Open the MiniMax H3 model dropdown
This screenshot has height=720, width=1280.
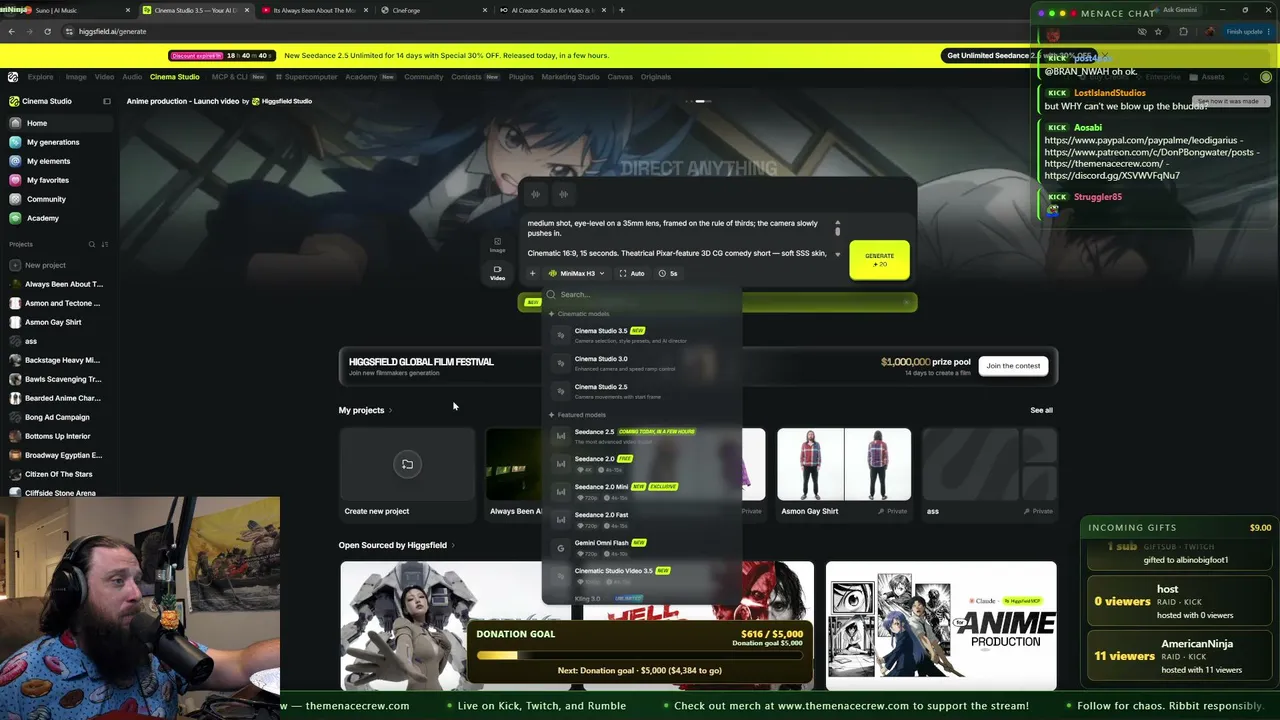tap(577, 273)
